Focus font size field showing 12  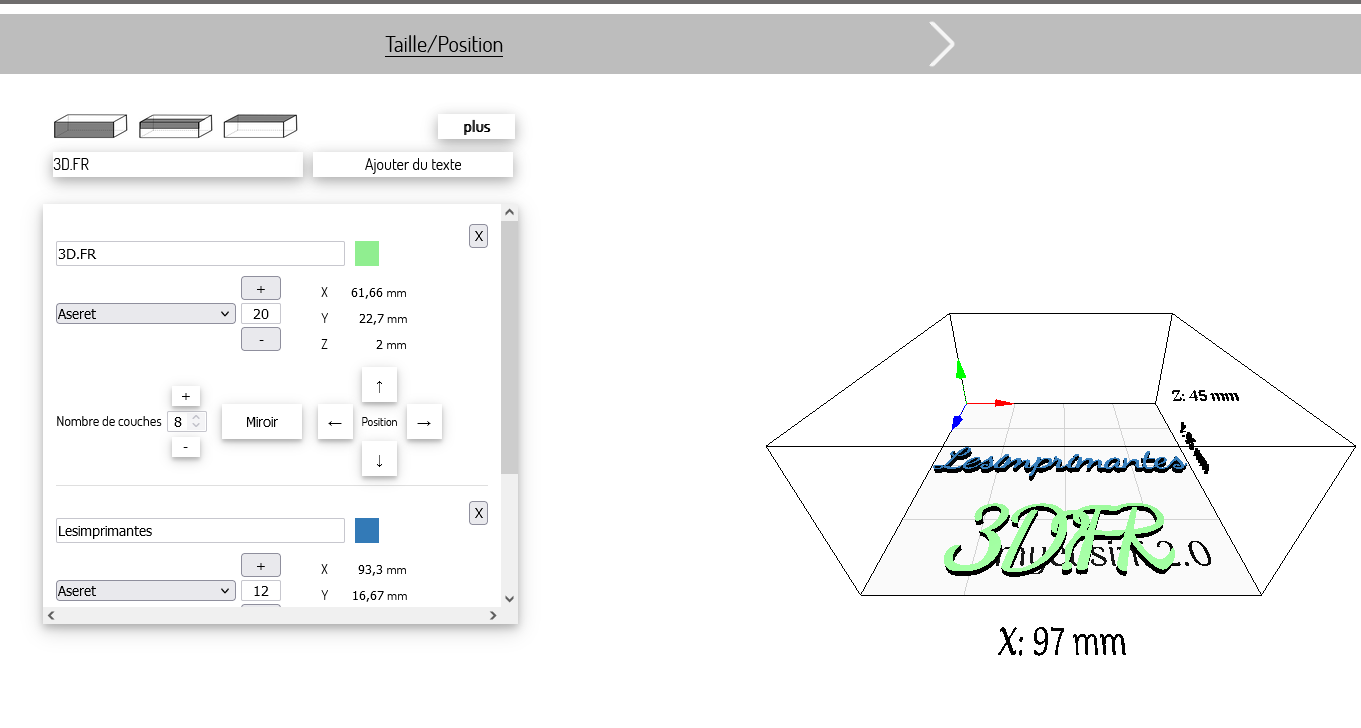[261, 590]
